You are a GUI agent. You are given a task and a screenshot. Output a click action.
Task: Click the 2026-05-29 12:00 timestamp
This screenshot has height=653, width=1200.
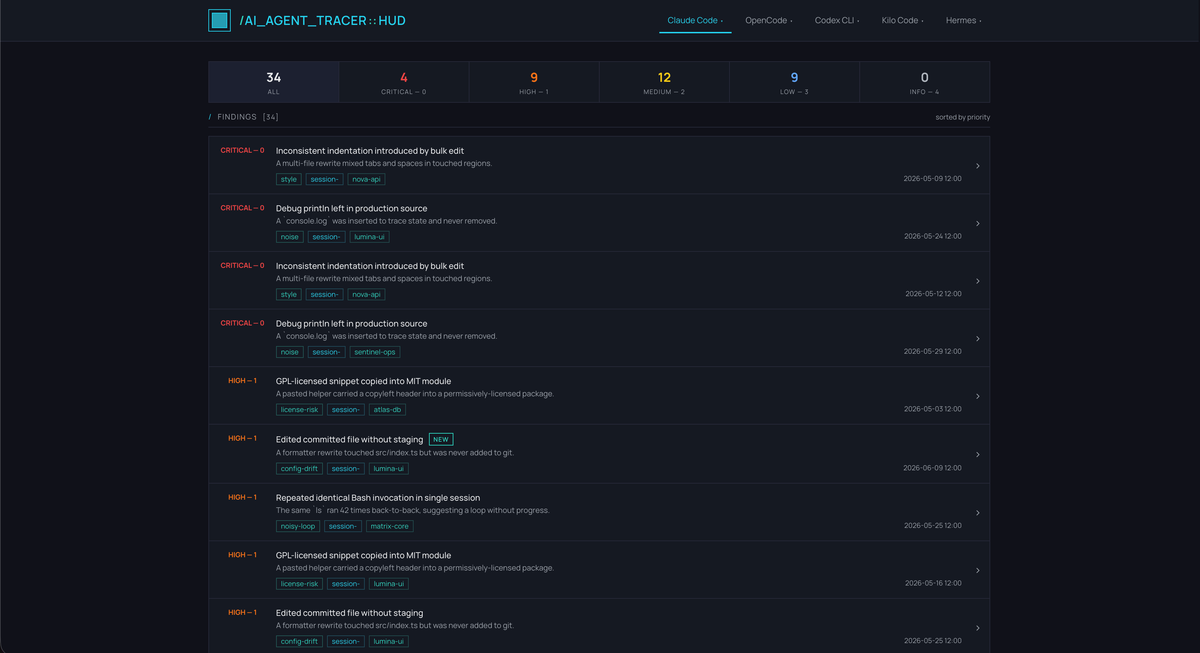(x=933, y=352)
